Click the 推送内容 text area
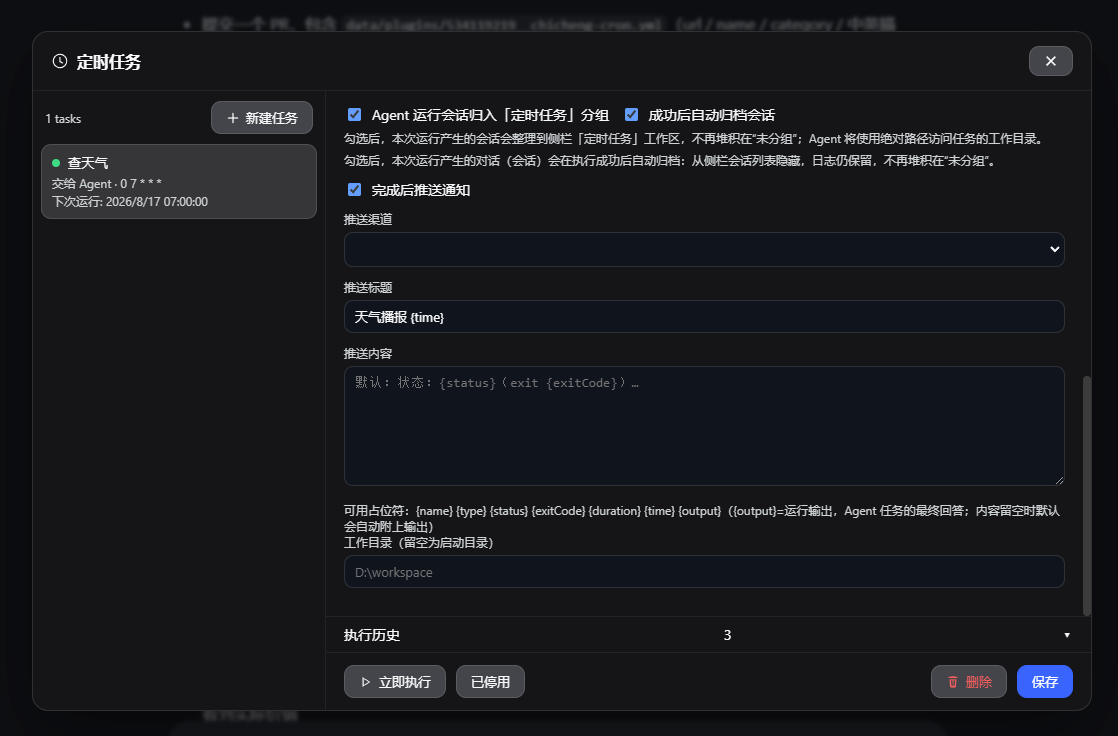 (704, 426)
